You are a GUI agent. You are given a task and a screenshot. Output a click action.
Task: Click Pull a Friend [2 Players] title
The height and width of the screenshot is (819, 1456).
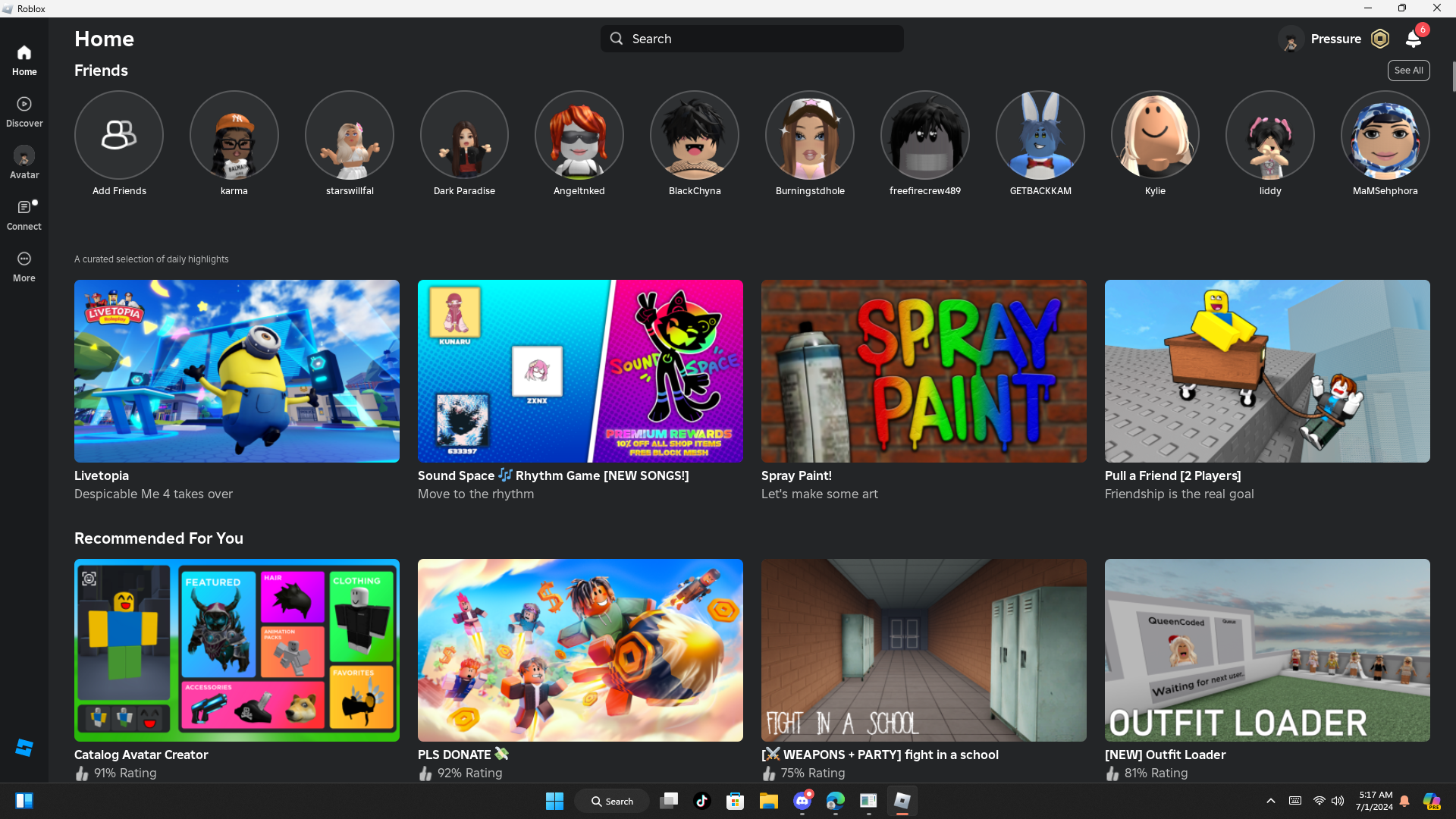[1173, 475]
